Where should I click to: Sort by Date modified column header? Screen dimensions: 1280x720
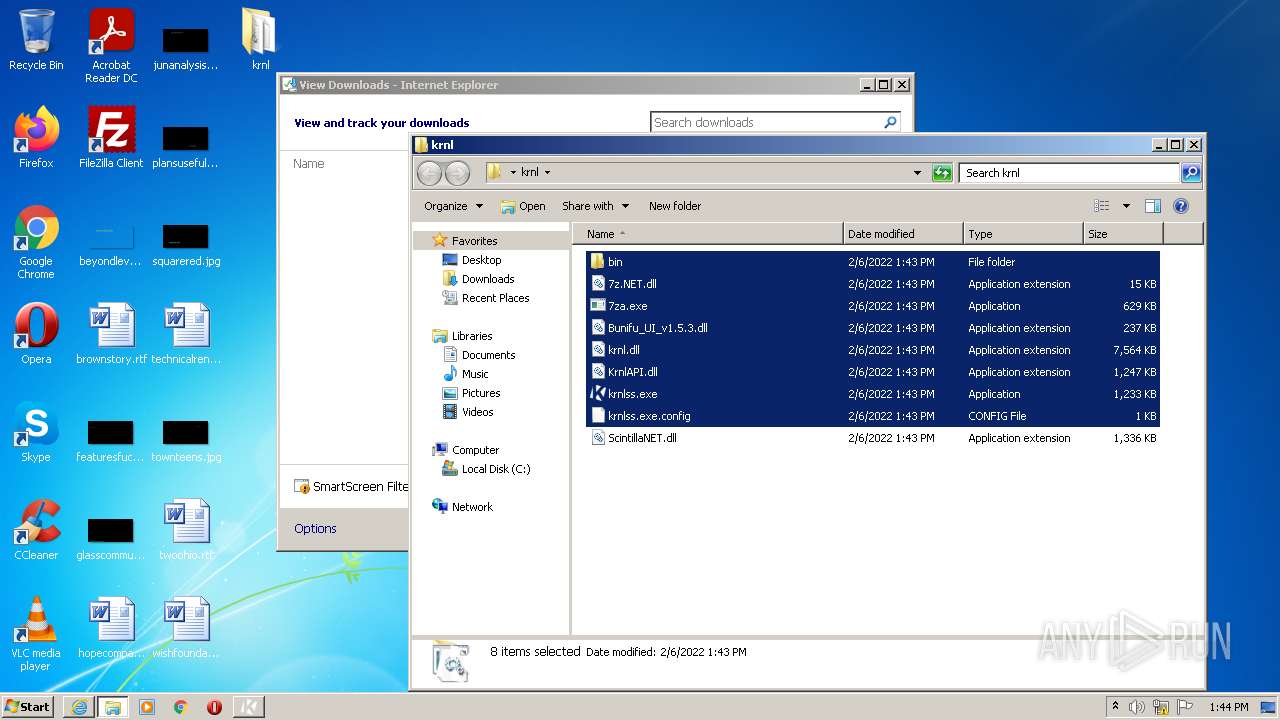[x=903, y=234]
